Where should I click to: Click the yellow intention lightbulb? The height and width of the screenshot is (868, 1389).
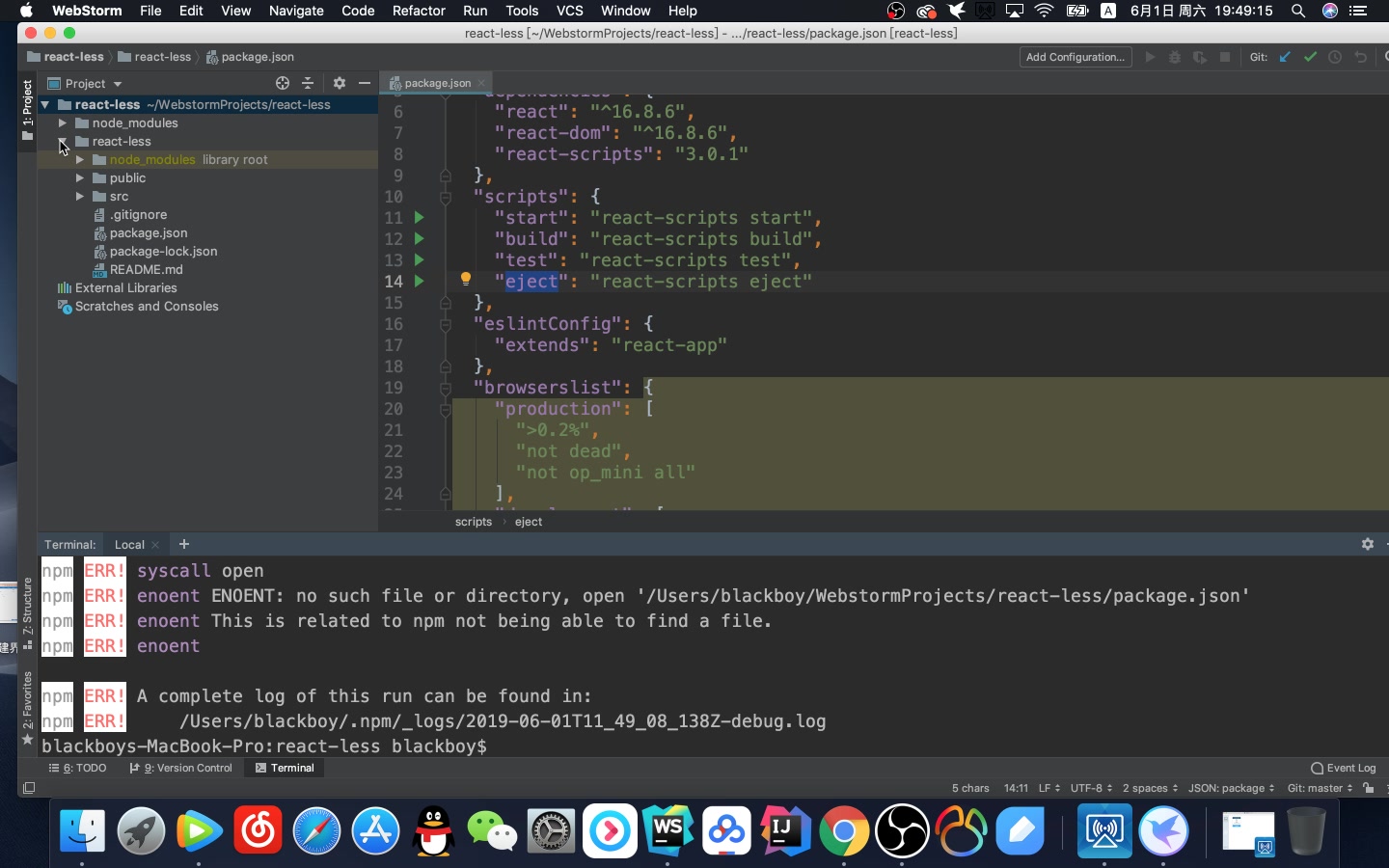pos(465,279)
